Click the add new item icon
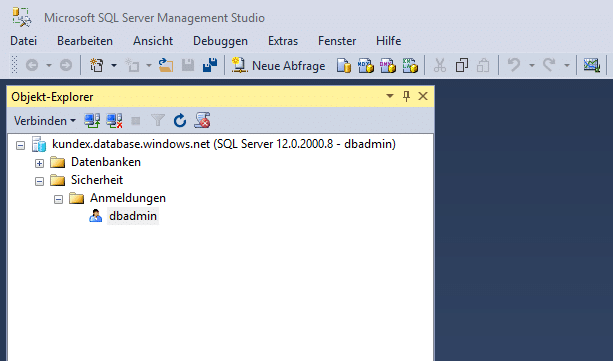The width and height of the screenshot is (613, 361). (132, 65)
